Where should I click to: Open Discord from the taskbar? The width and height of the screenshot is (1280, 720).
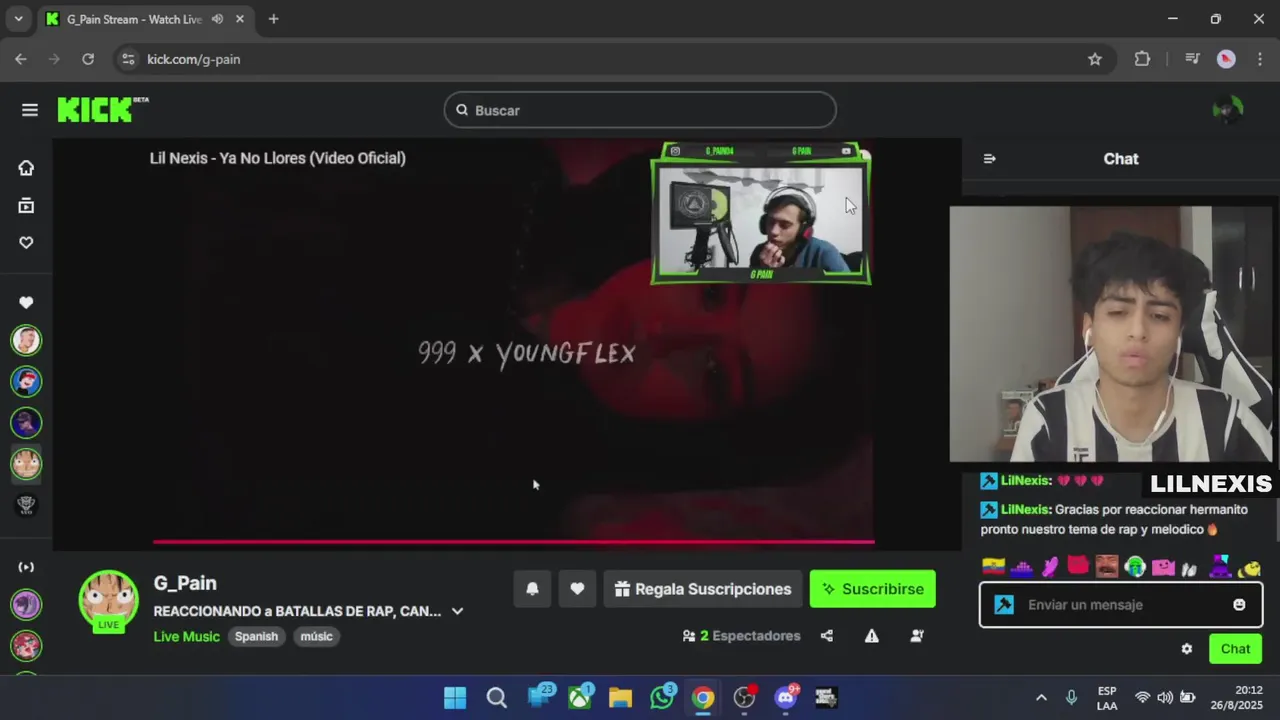pos(786,697)
